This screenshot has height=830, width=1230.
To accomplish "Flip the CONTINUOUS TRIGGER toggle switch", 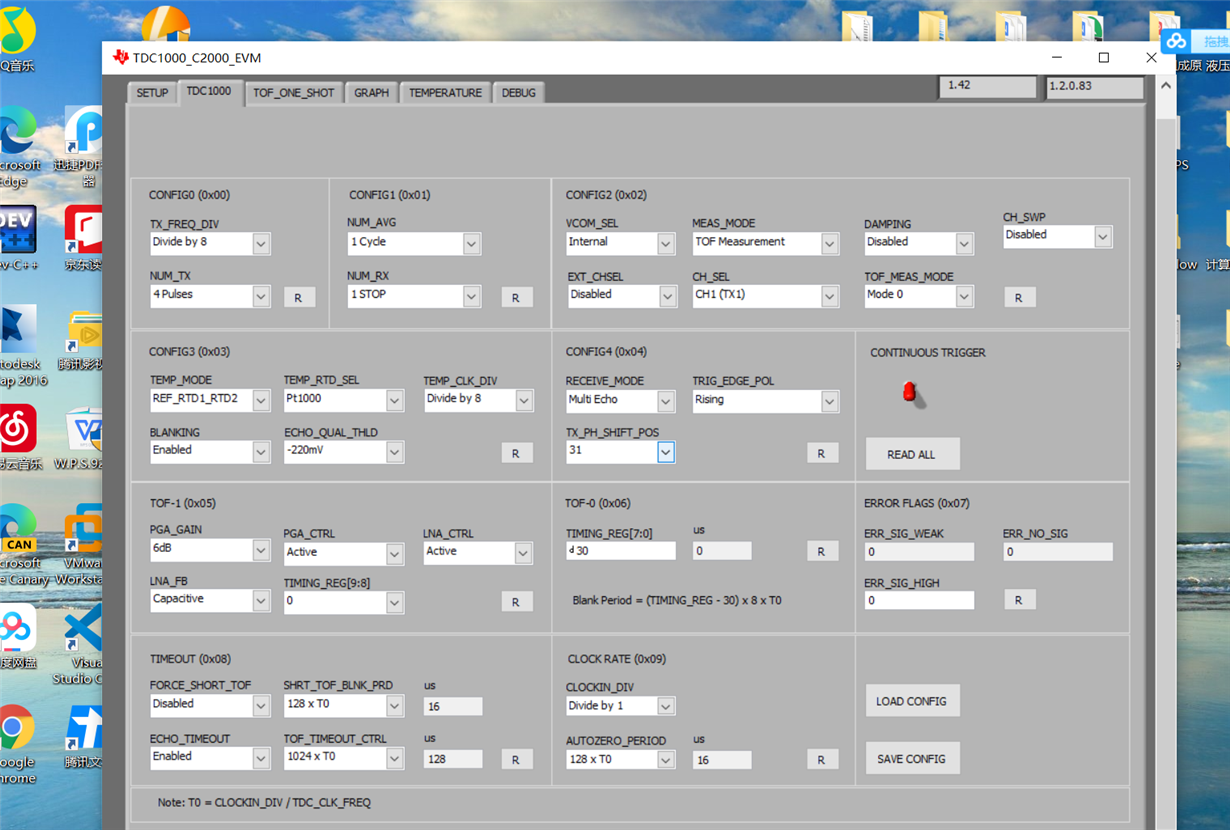I will pyautogui.click(x=910, y=392).
